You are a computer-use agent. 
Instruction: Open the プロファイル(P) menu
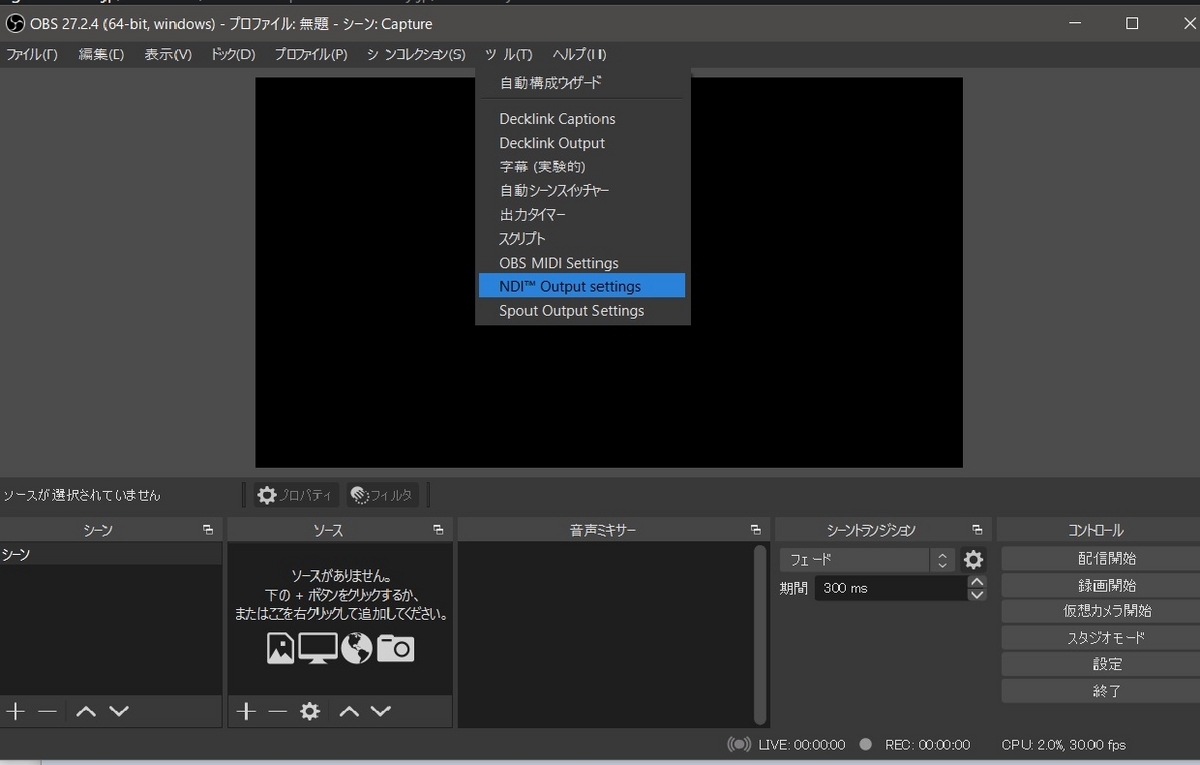(311, 54)
